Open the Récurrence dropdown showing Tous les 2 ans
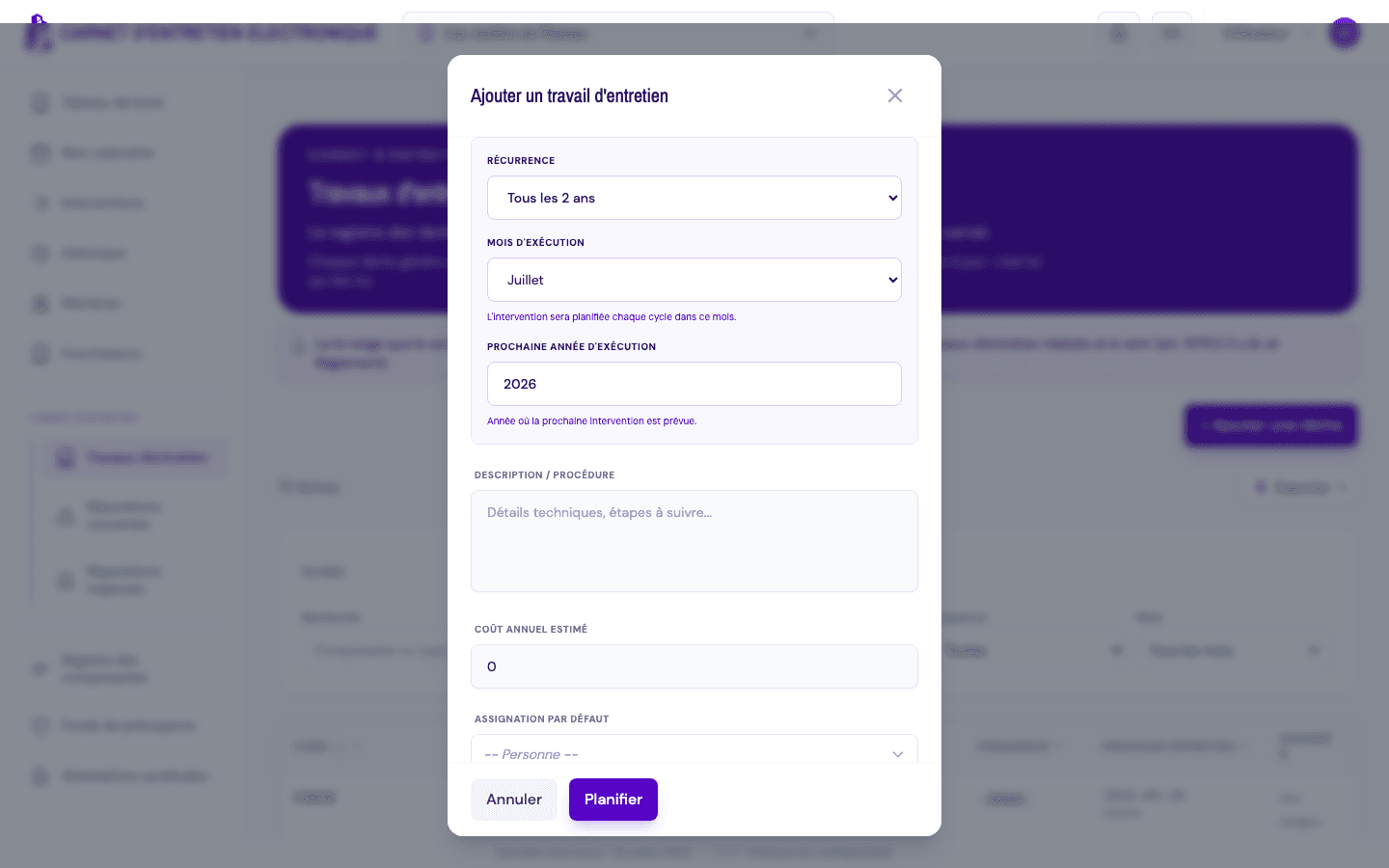 (x=694, y=198)
